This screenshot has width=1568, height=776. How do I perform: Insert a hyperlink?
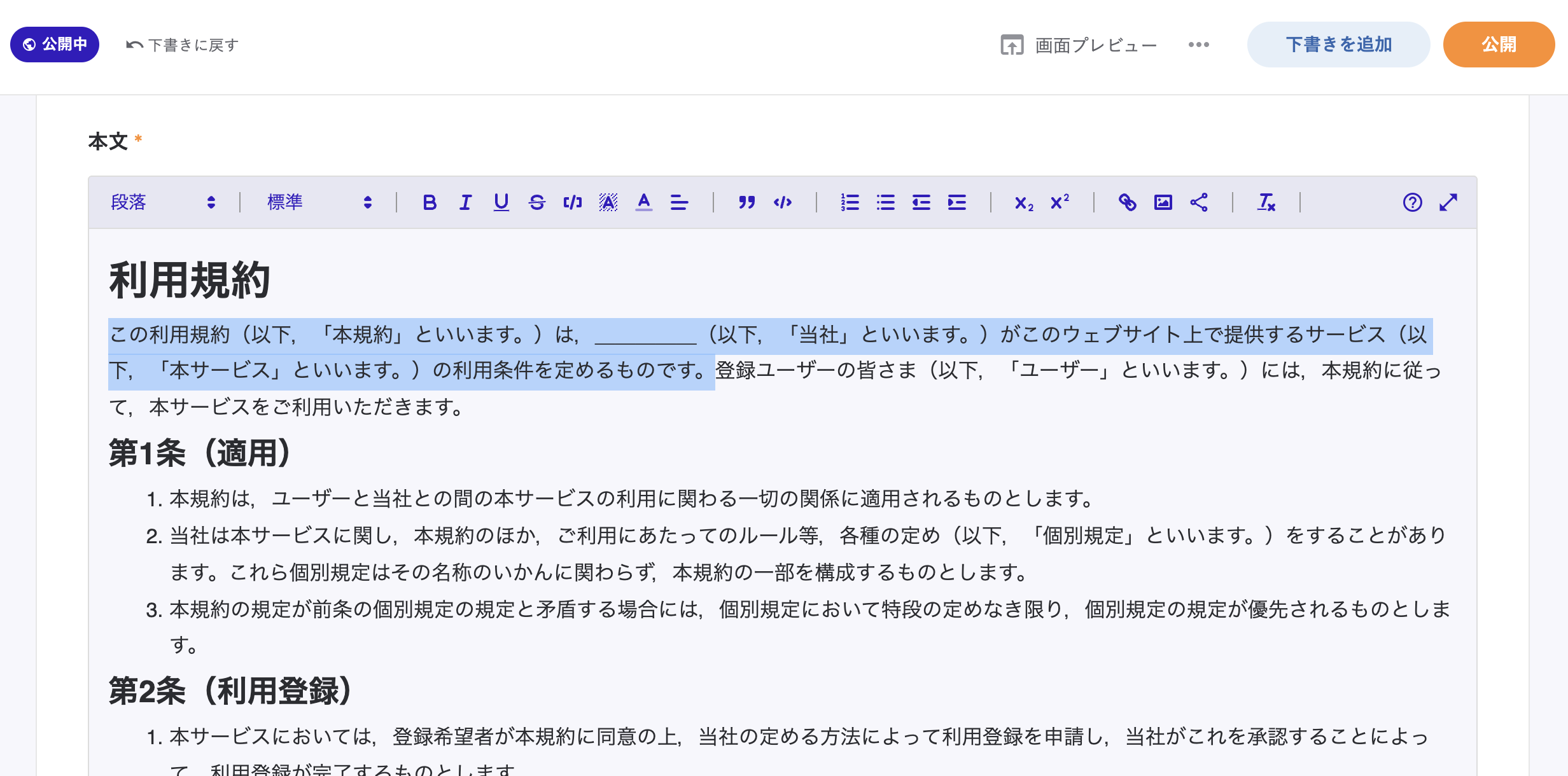(1127, 202)
